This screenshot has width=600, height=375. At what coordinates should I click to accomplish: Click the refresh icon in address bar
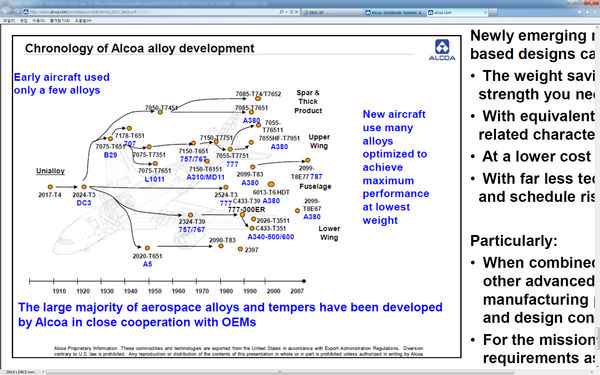(291, 12)
